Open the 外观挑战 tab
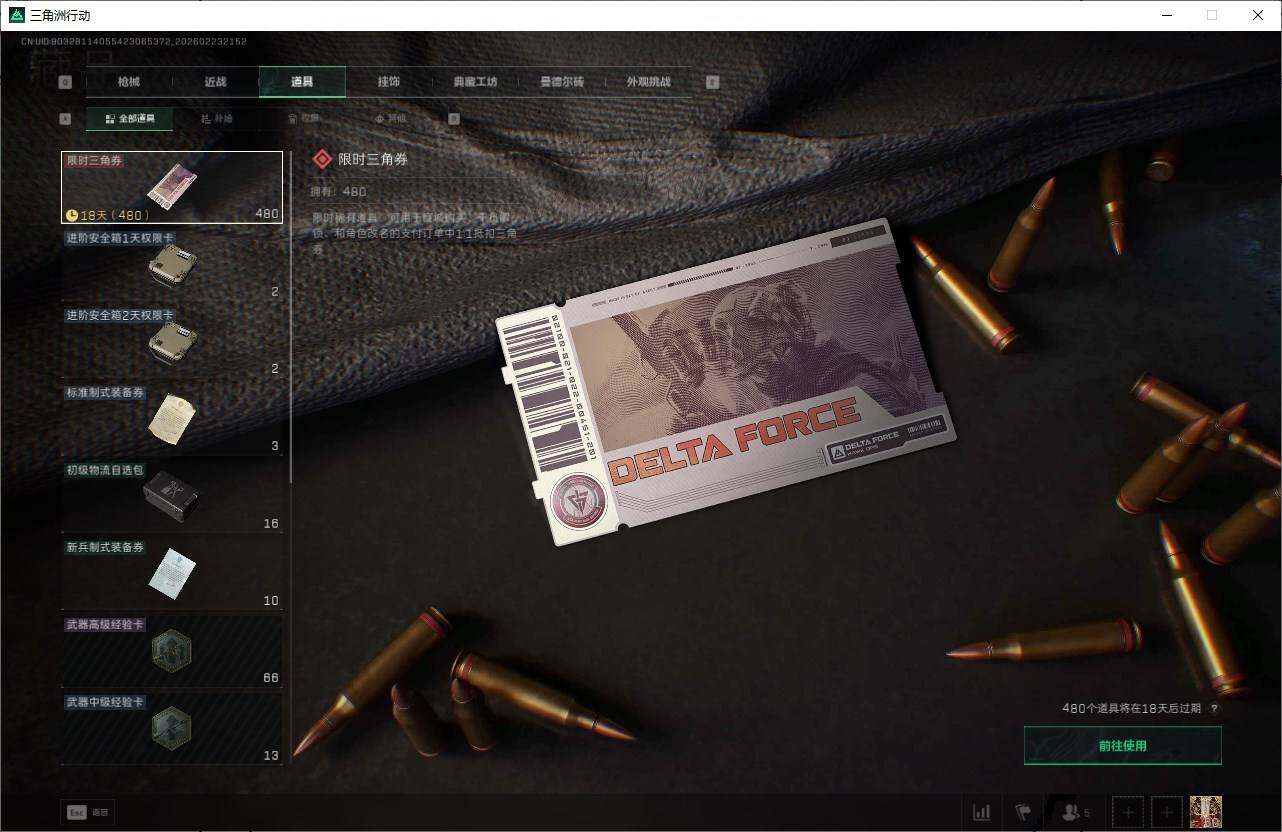Viewport: 1282px width, 832px height. (x=648, y=82)
